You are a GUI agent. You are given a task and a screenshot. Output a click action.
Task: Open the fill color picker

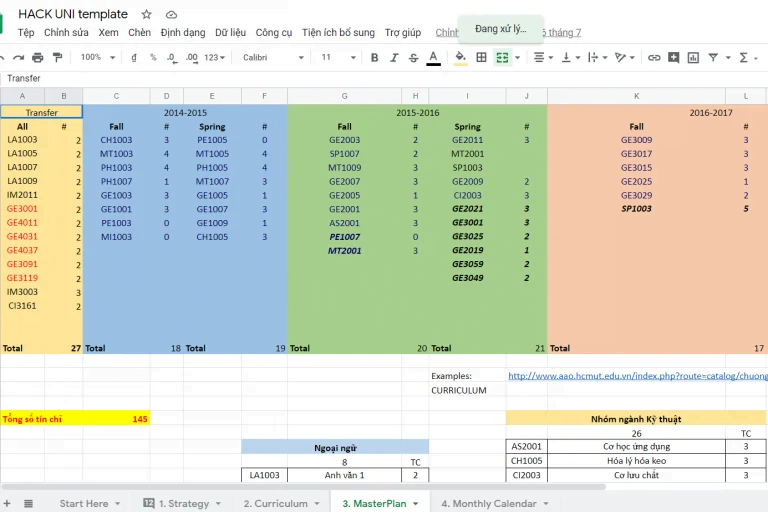click(460, 58)
